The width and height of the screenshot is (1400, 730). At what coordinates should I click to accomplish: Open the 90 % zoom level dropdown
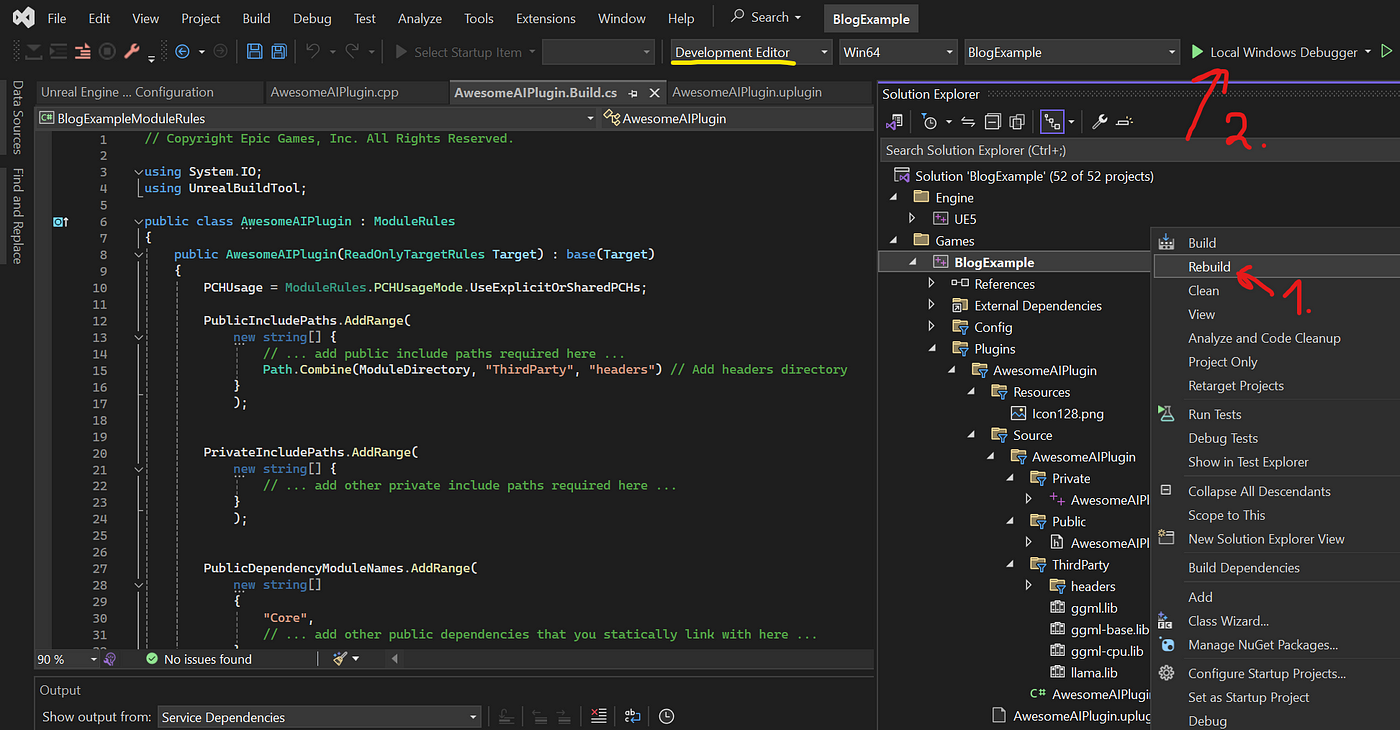[67, 659]
